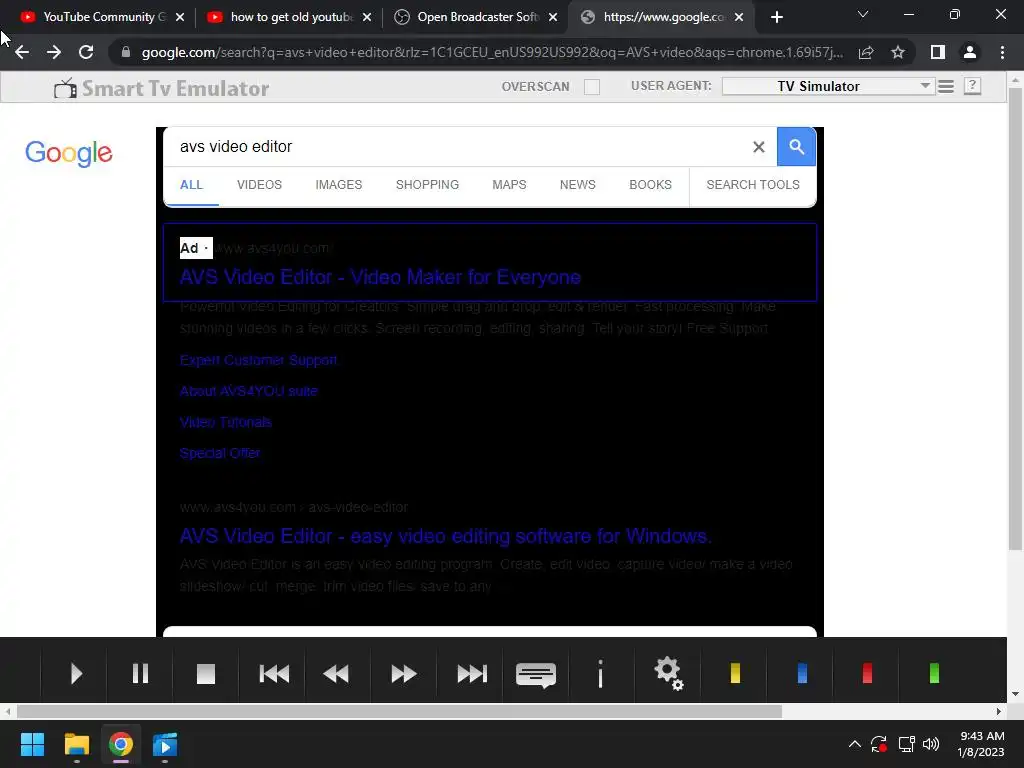The height and width of the screenshot is (768, 1024).
Task: Click the Smart Tv Emulator logo
Action: [x=161, y=88]
